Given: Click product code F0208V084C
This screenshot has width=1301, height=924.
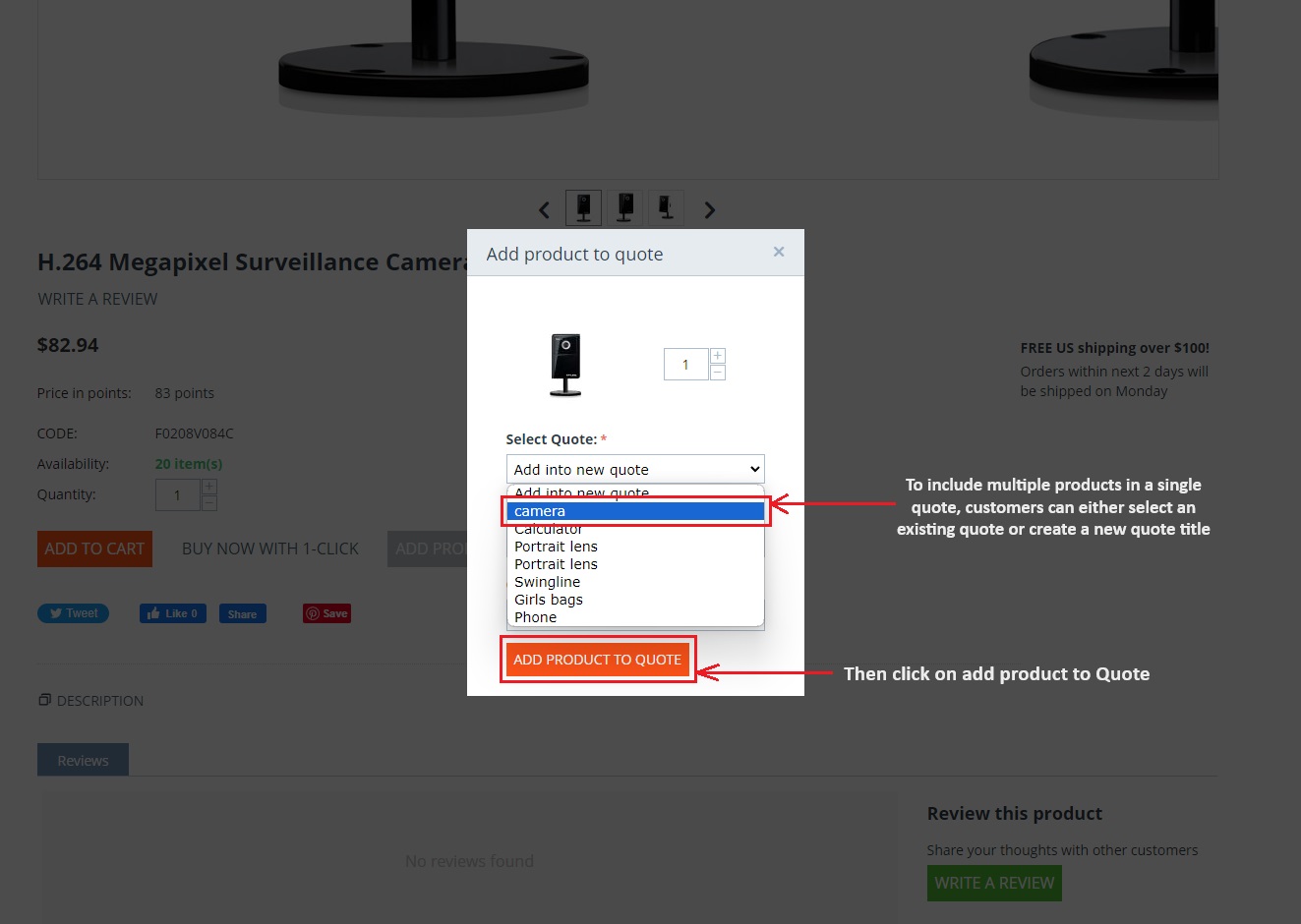Looking at the screenshot, I should click(x=194, y=433).
